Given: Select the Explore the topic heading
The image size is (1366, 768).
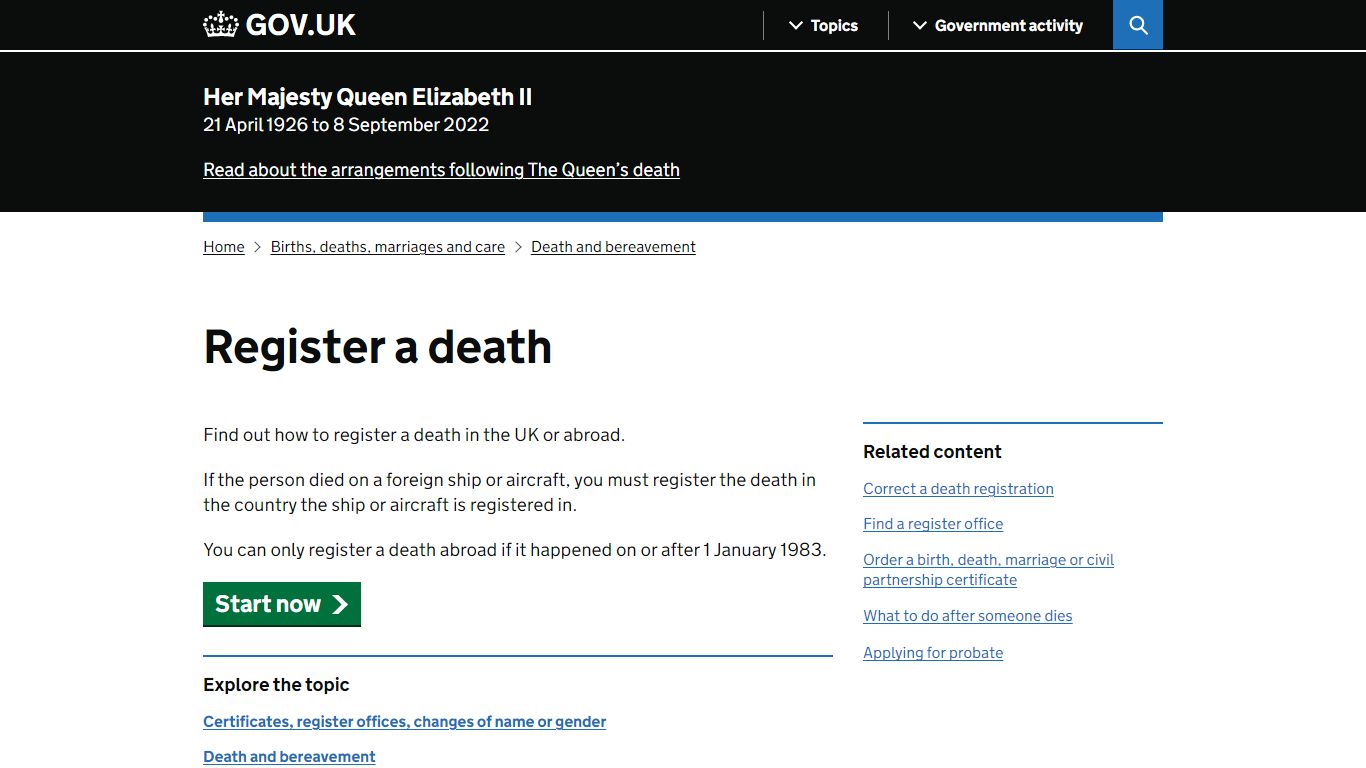Looking at the screenshot, I should point(276,685).
